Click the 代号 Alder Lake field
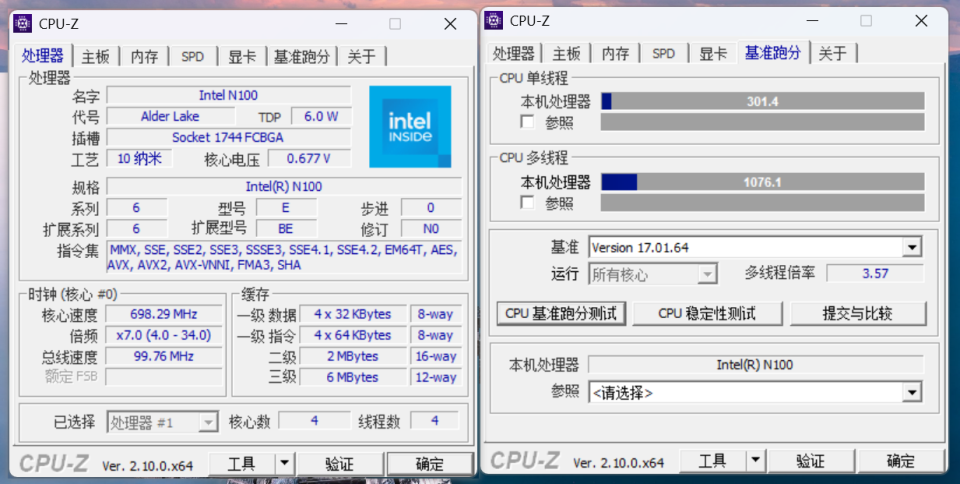 170,116
